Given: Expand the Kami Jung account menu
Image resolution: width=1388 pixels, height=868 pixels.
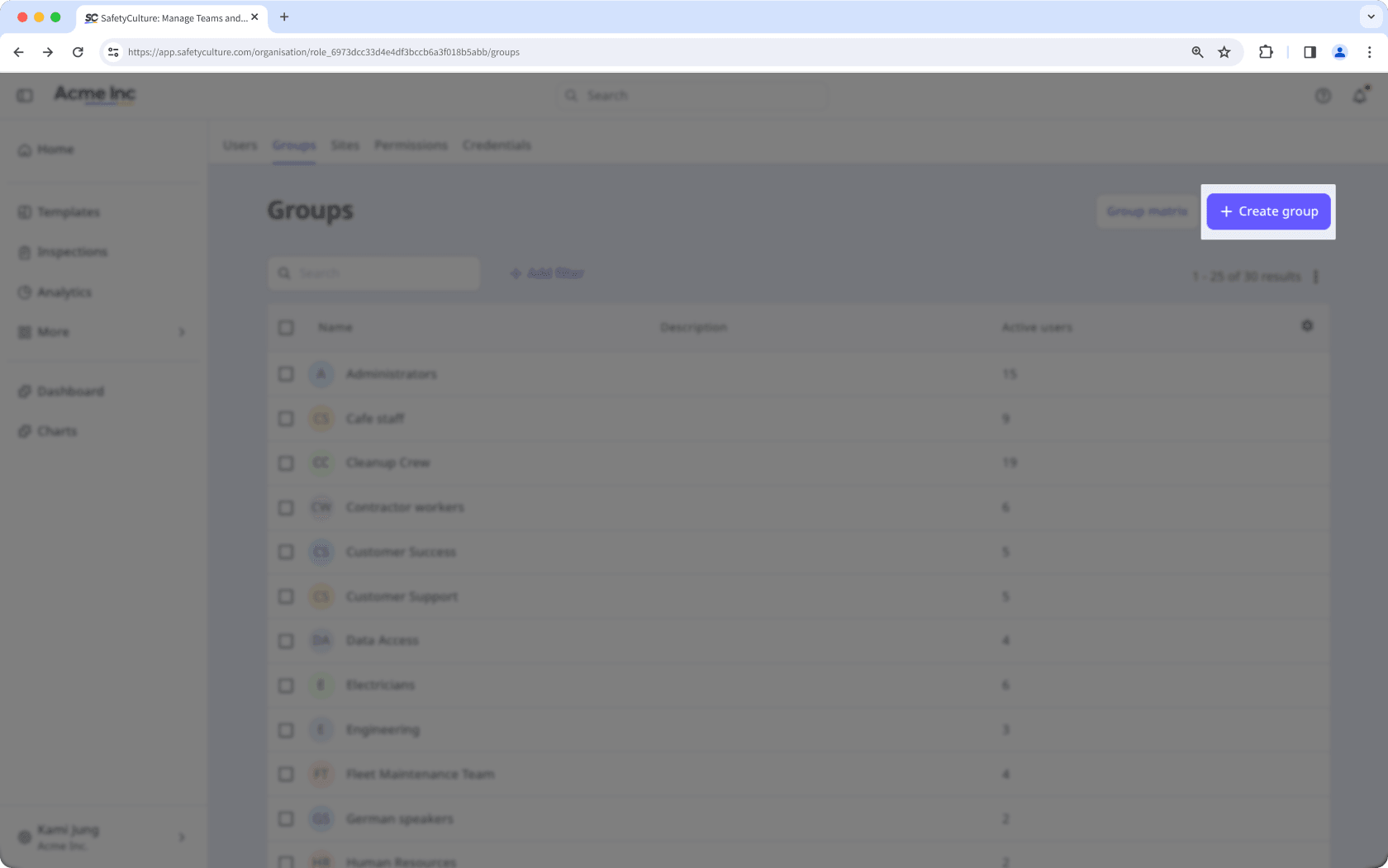Looking at the screenshot, I should click(x=102, y=837).
